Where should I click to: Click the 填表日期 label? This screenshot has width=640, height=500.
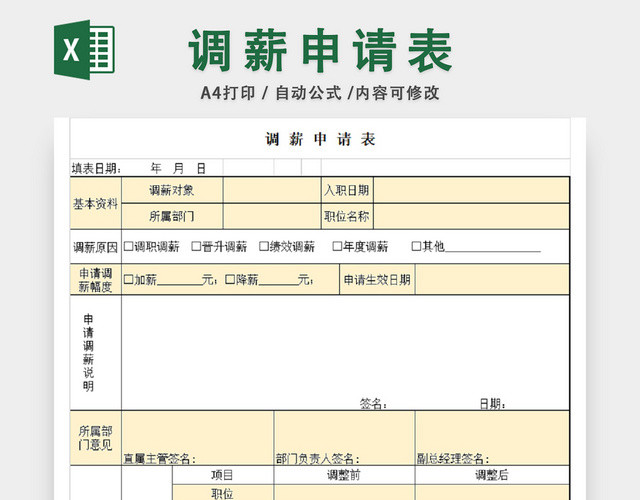coord(96,168)
